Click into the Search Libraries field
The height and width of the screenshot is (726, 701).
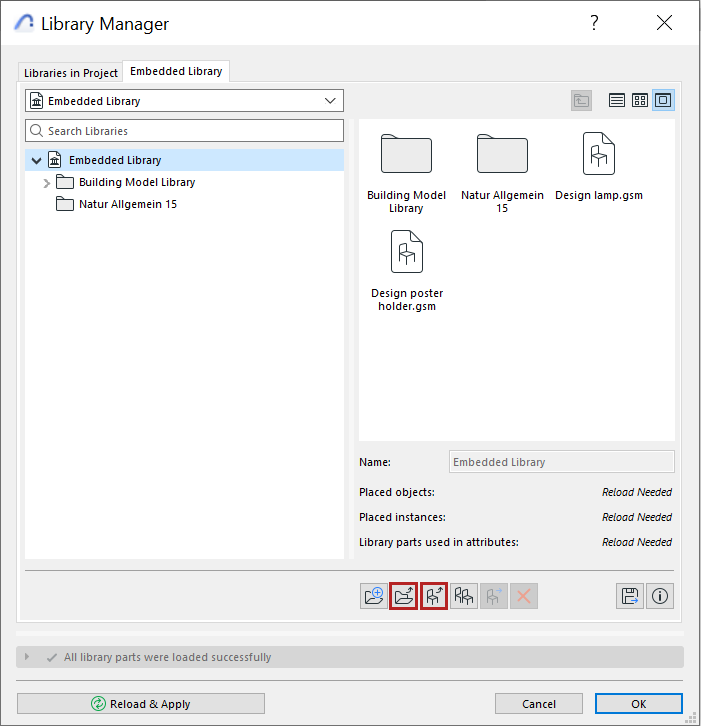184,131
